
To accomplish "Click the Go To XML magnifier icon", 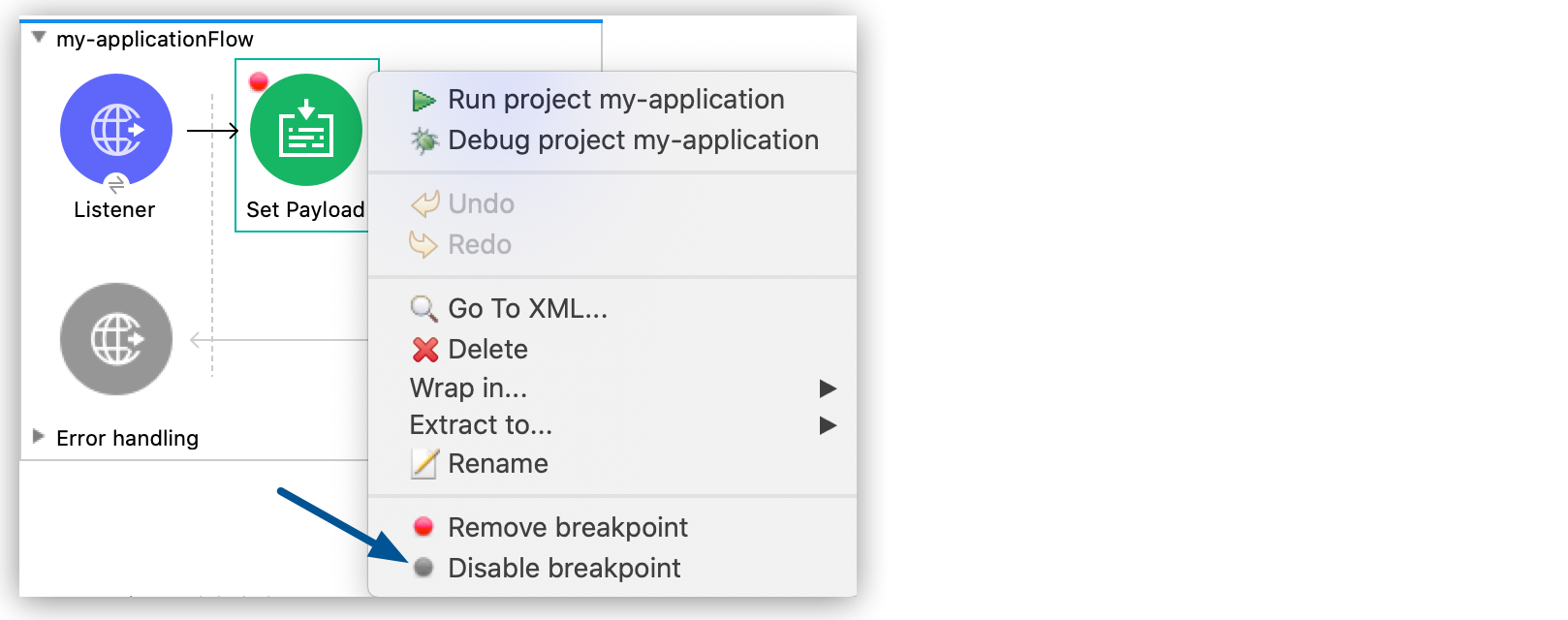I will pos(422,309).
